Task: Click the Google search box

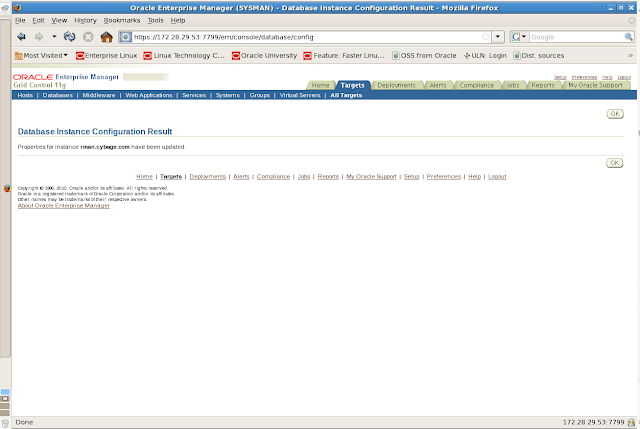Action: (576, 37)
